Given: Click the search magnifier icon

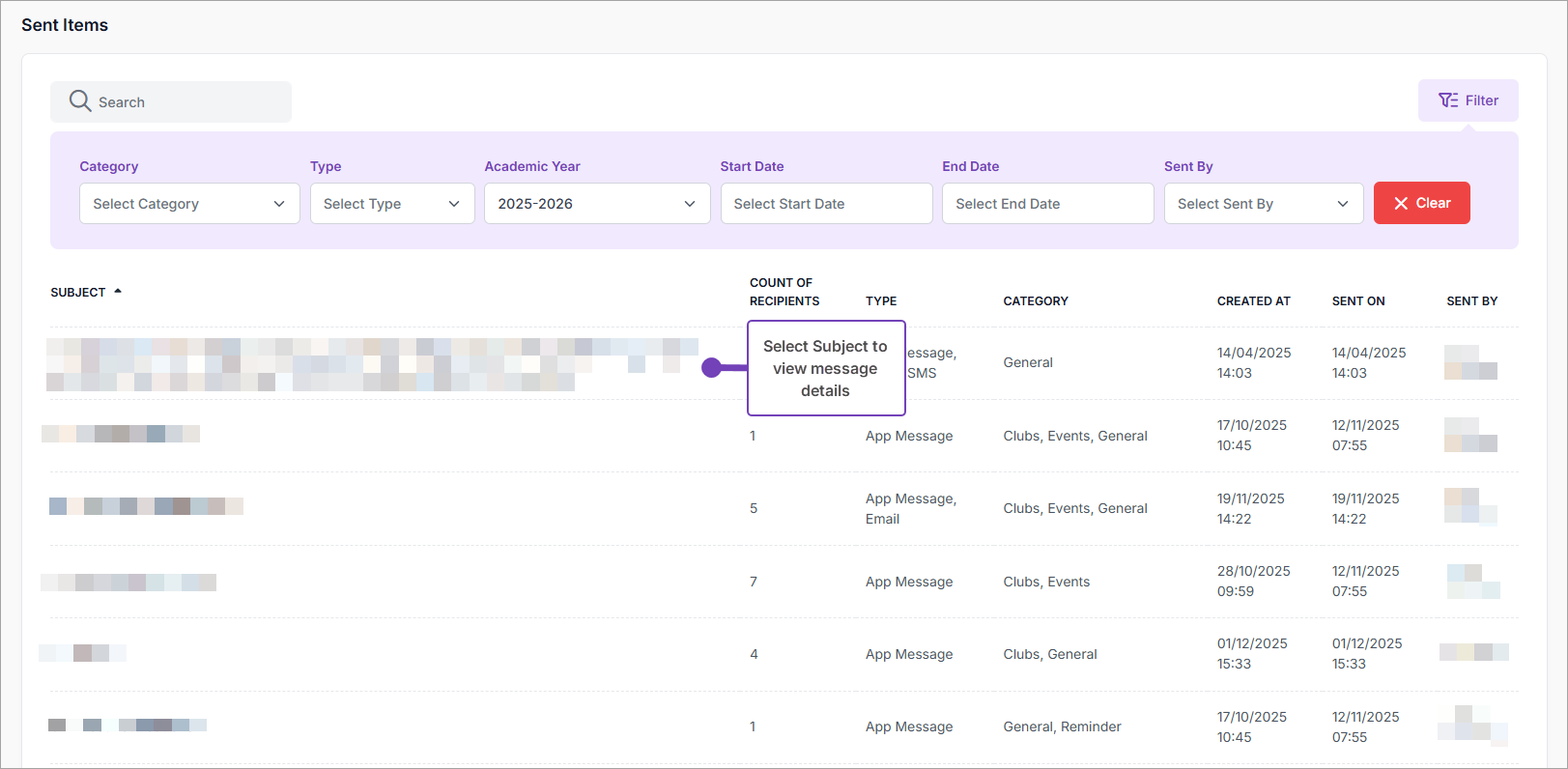Looking at the screenshot, I should [x=80, y=101].
